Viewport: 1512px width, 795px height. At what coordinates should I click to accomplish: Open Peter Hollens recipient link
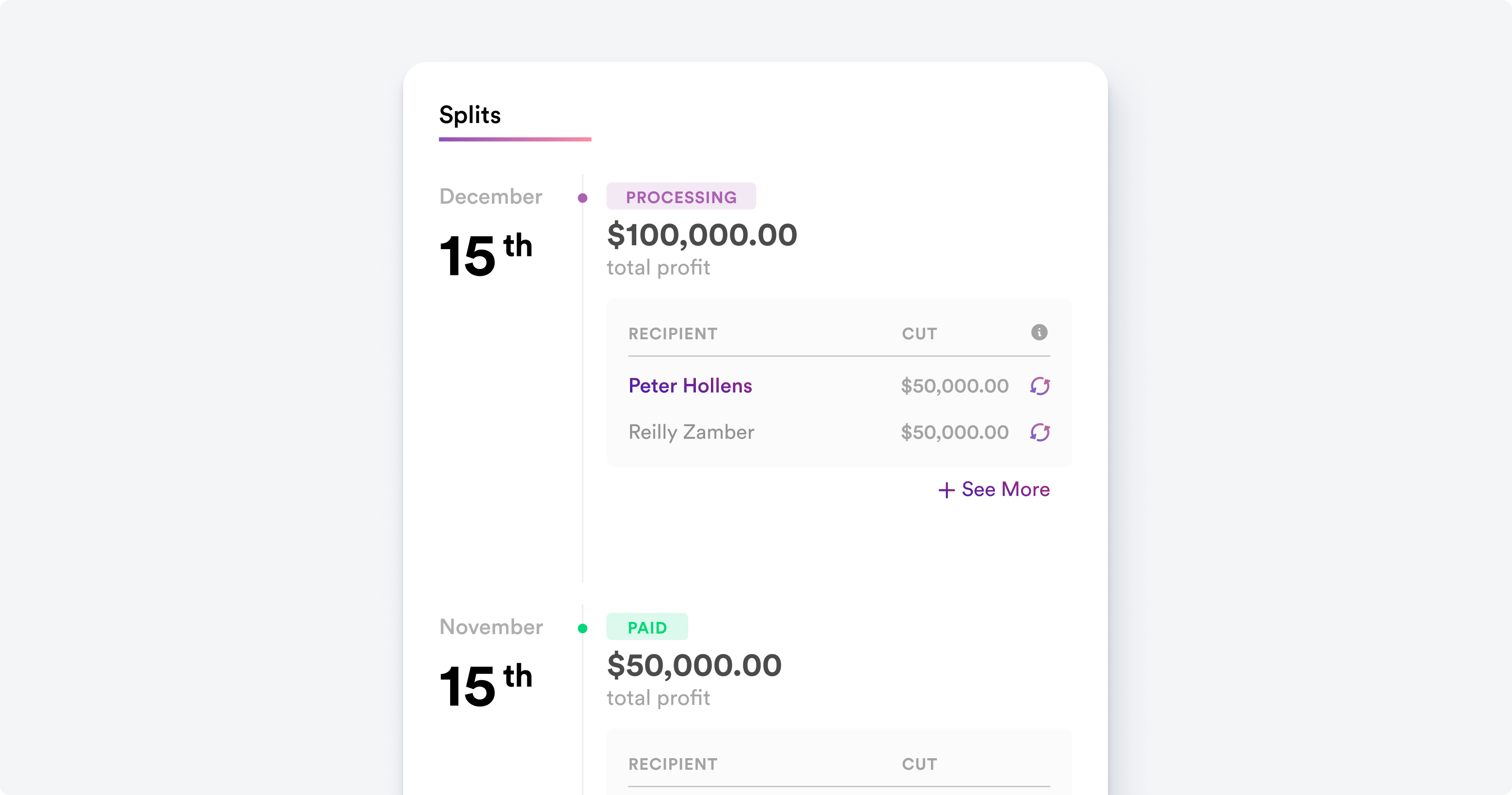coord(690,386)
